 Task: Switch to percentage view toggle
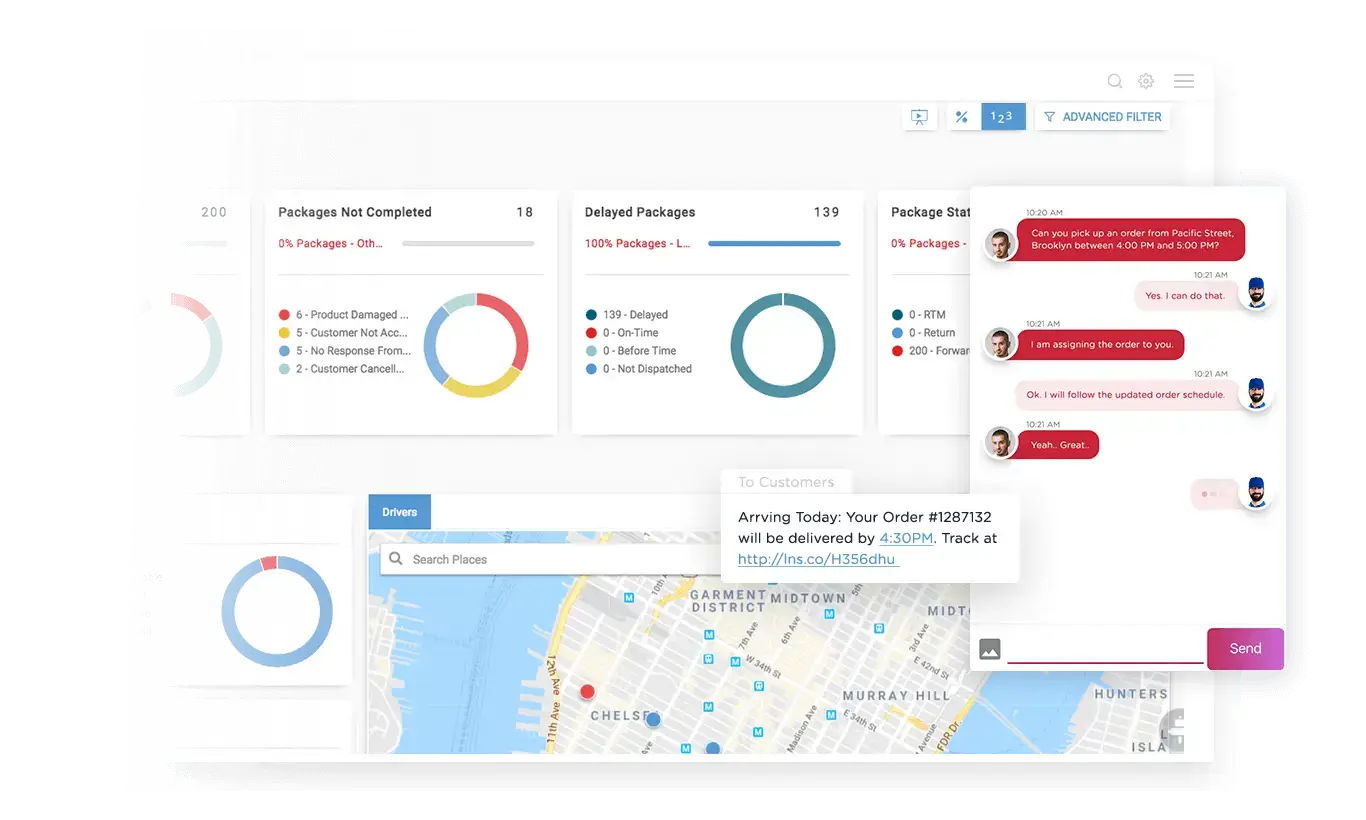[962, 117]
